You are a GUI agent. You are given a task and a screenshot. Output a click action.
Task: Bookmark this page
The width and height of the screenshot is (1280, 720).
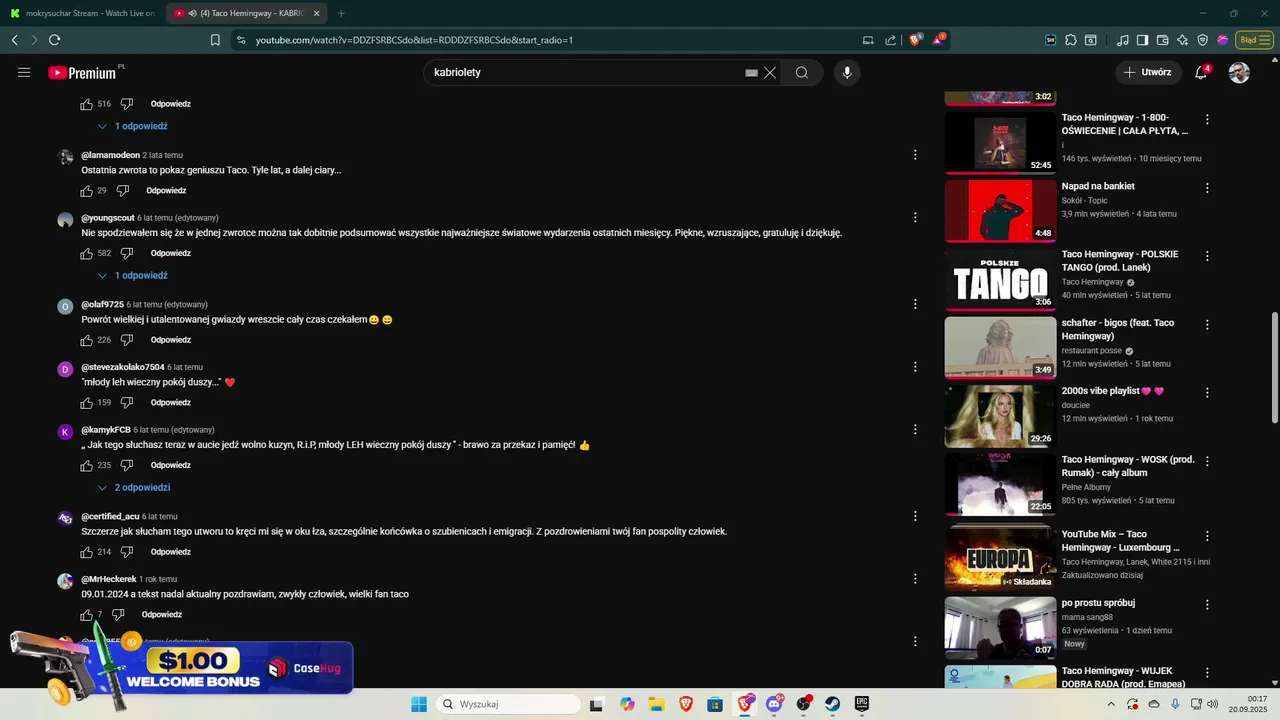[215, 40]
